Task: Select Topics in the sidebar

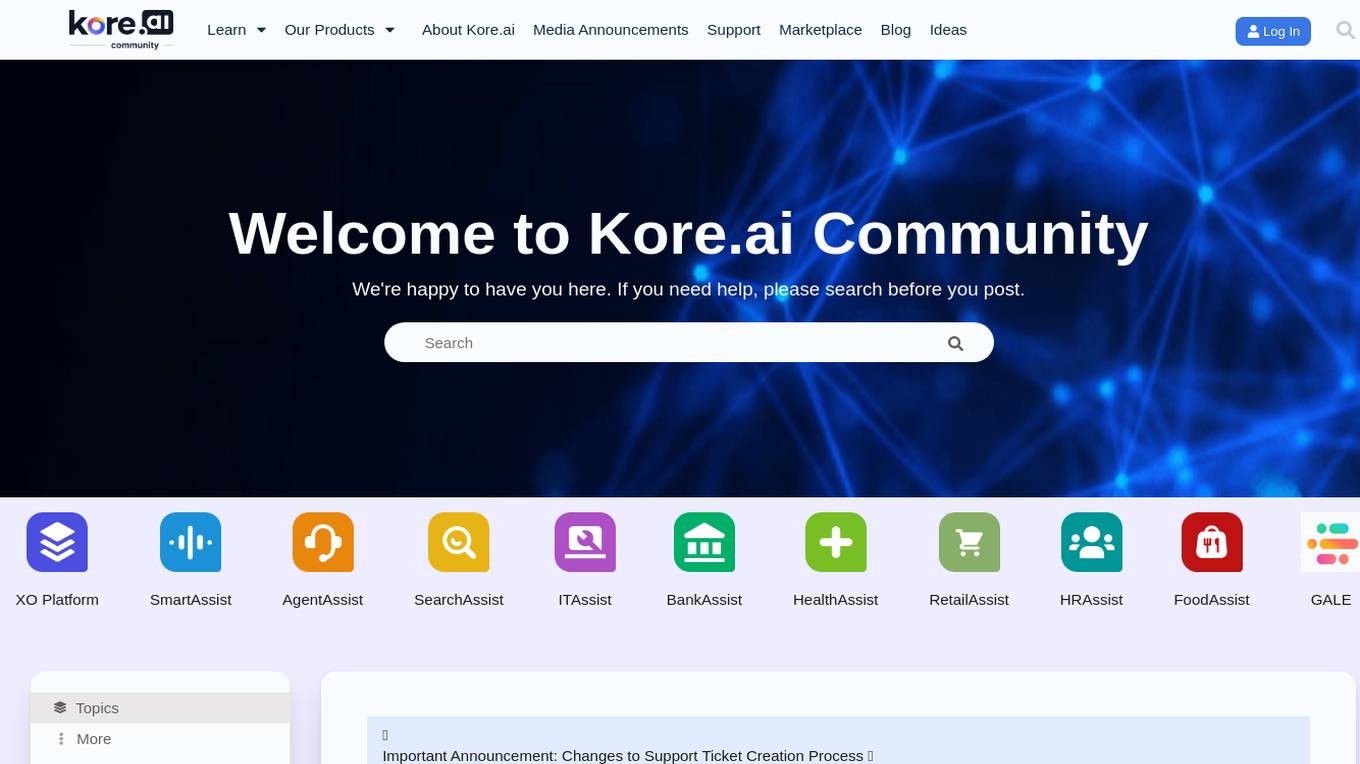Action: tap(160, 708)
